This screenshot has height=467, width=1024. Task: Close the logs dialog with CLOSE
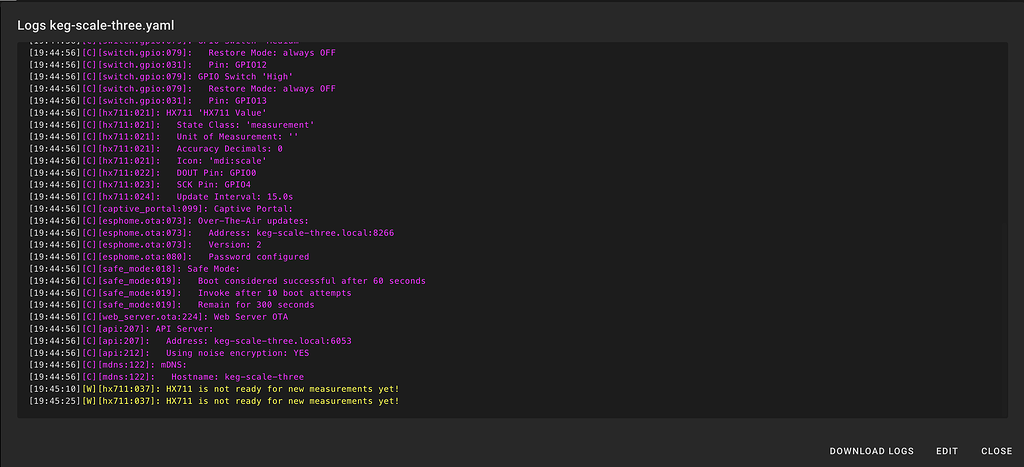[x=996, y=451]
